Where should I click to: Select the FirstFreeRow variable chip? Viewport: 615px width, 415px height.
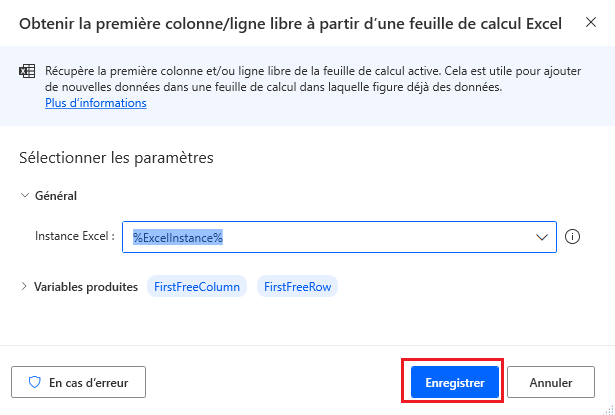[x=297, y=287]
